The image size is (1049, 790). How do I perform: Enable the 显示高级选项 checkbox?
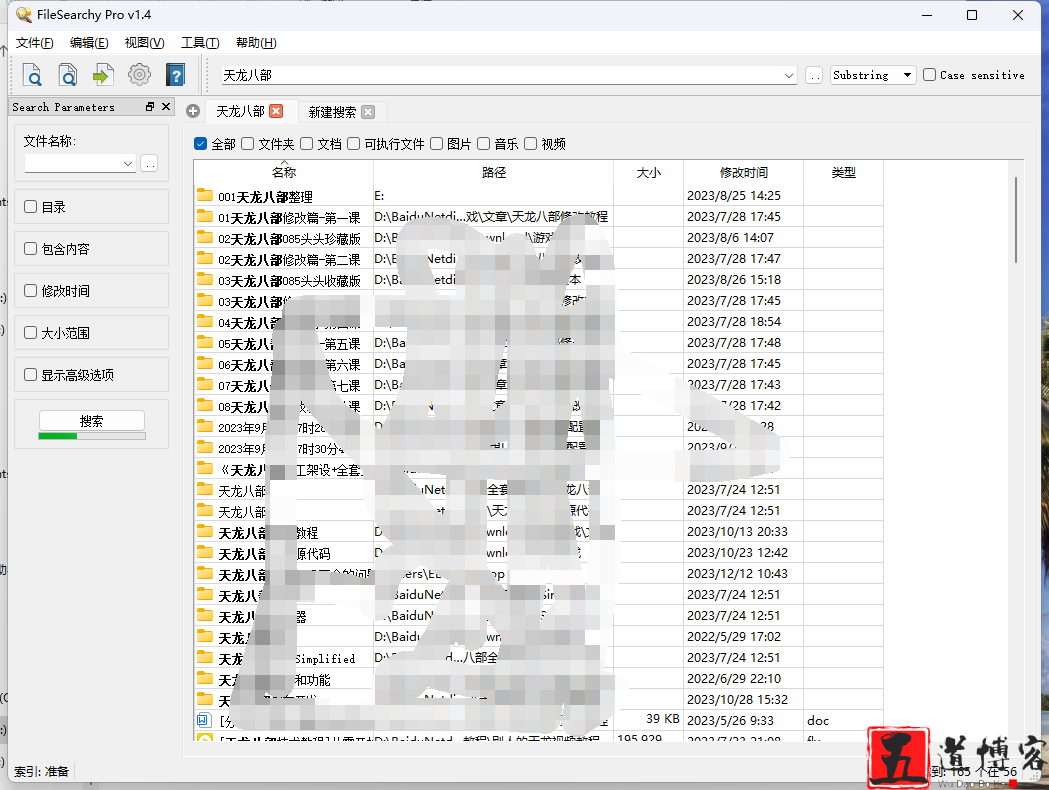[x=30, y=375]
